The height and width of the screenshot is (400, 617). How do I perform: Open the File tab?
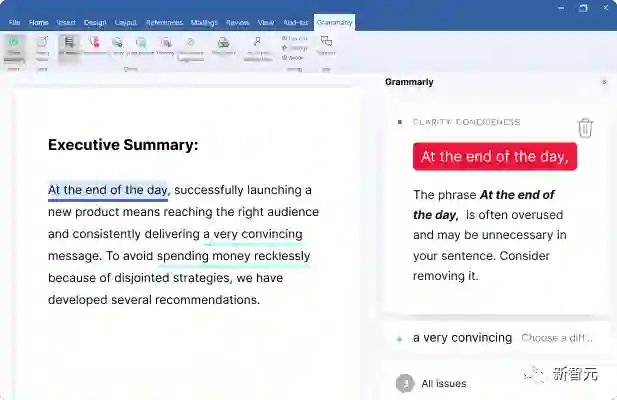pyautogui.click(x=15, y=23)
